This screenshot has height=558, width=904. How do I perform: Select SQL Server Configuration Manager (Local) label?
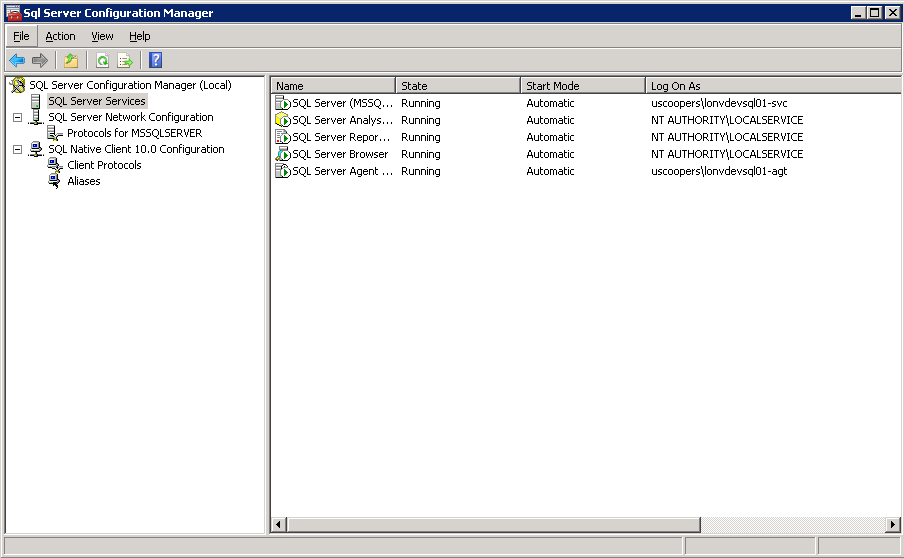pyautogui.click(x=130, y=85)
